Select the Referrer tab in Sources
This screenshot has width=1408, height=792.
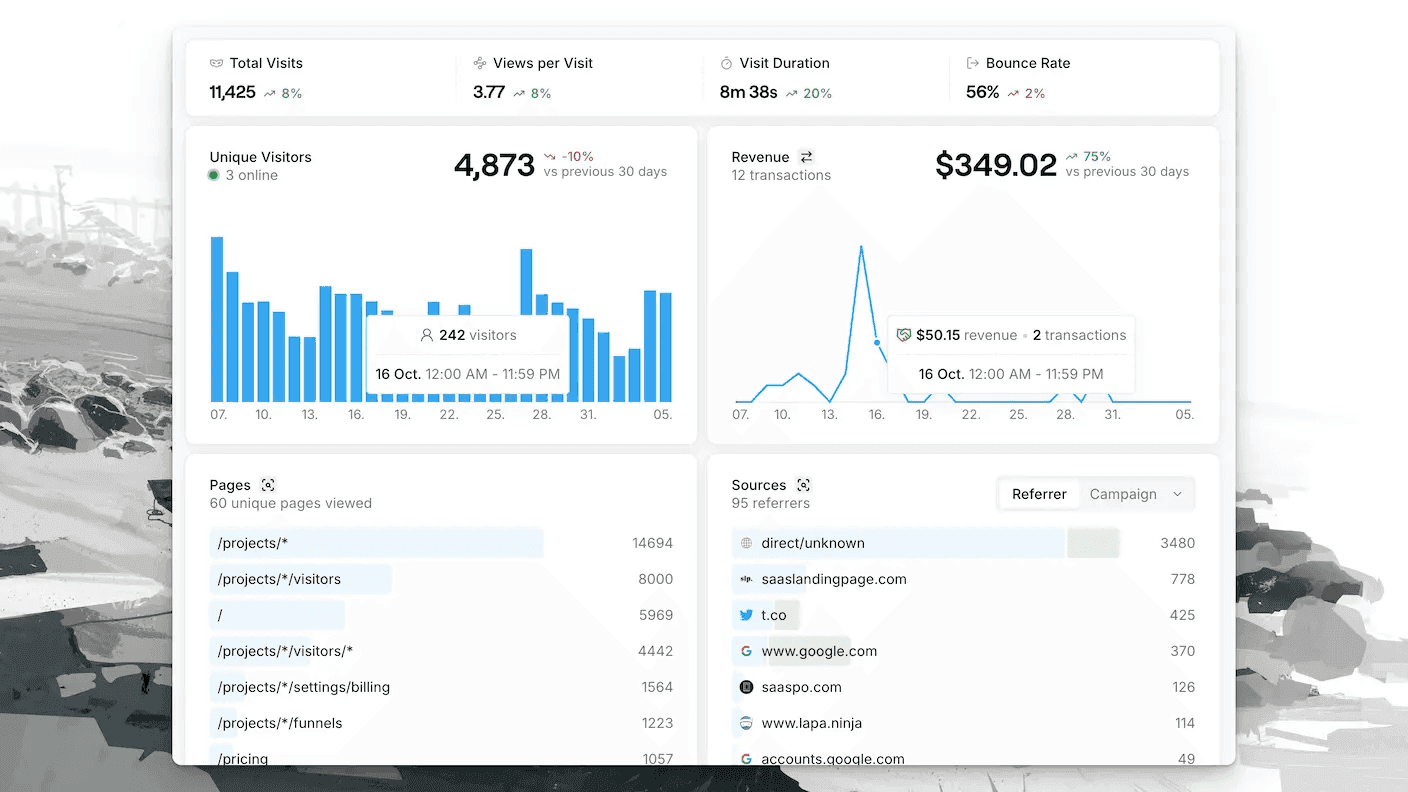(x=1039, y=494)
